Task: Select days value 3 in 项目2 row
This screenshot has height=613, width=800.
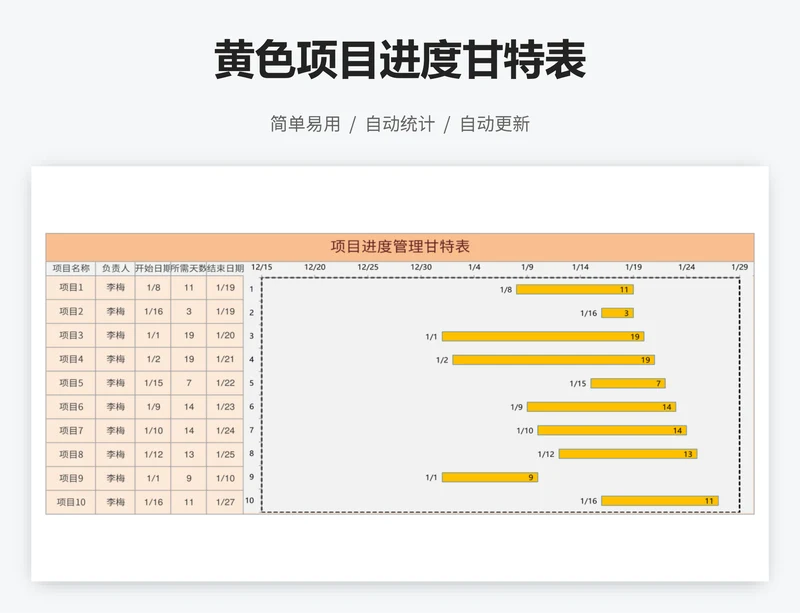Action: [x=189, y=311]
